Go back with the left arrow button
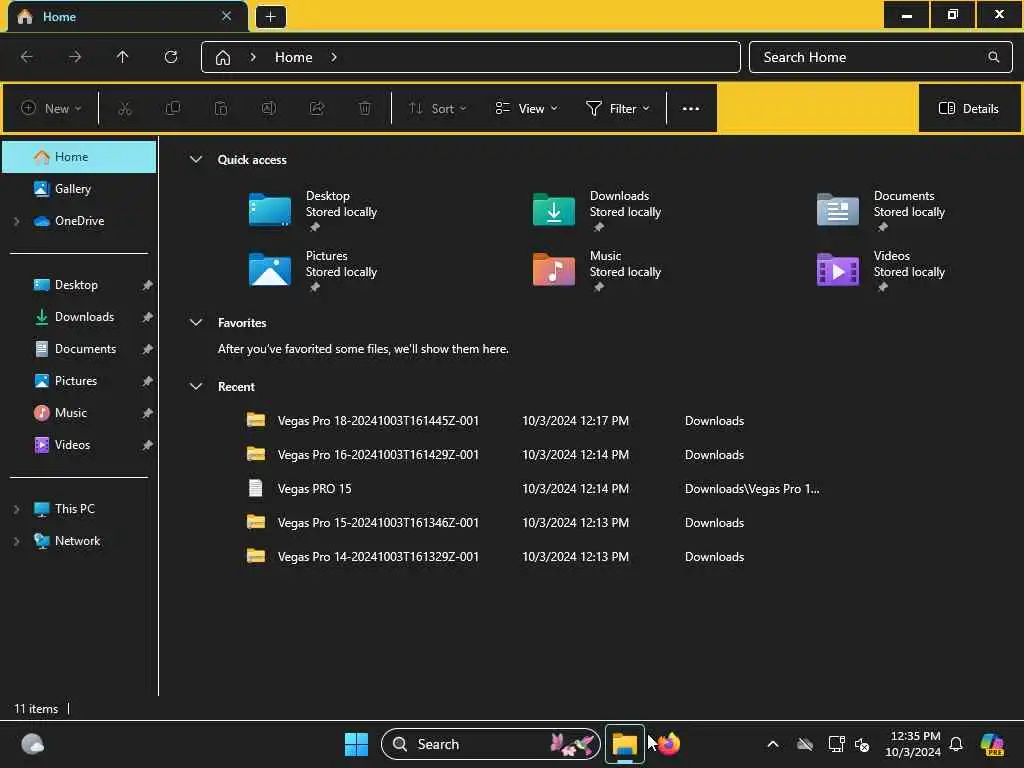 (27, 57)
